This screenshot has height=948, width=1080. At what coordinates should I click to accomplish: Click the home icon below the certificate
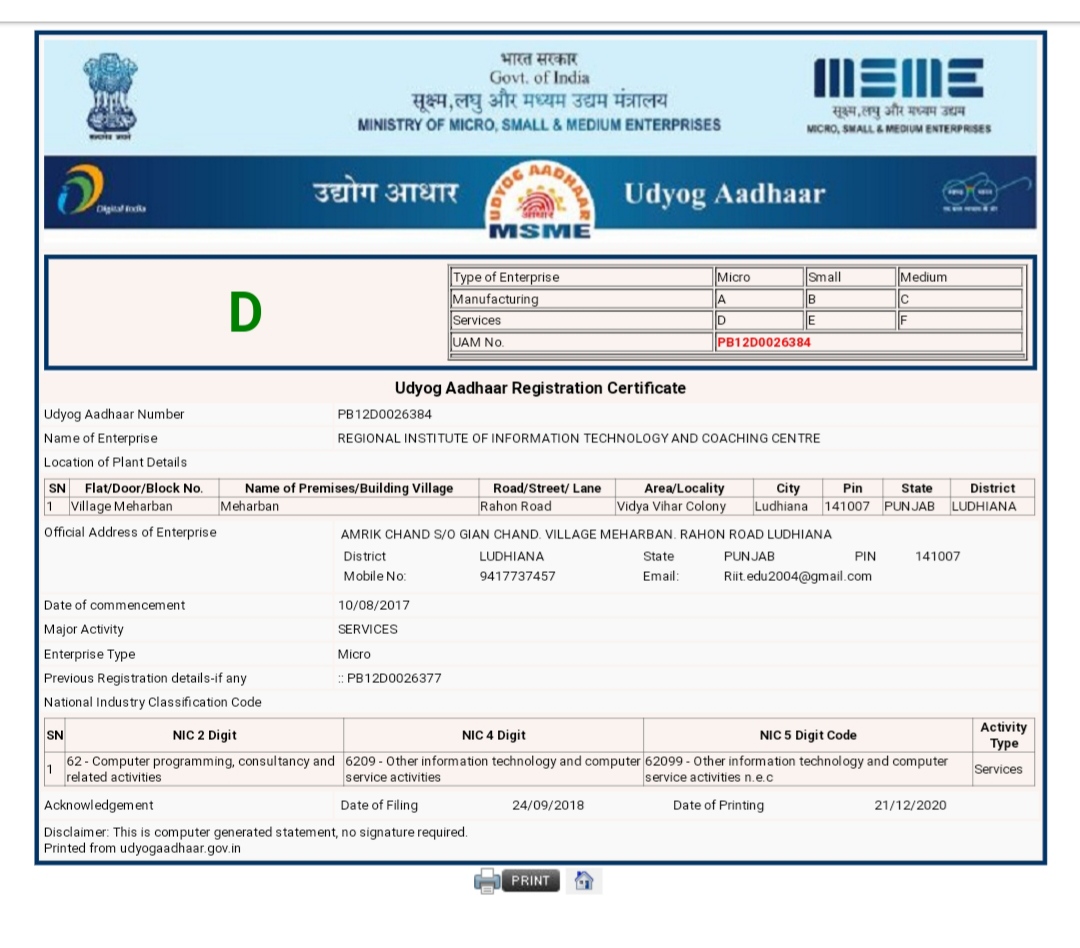584,881
